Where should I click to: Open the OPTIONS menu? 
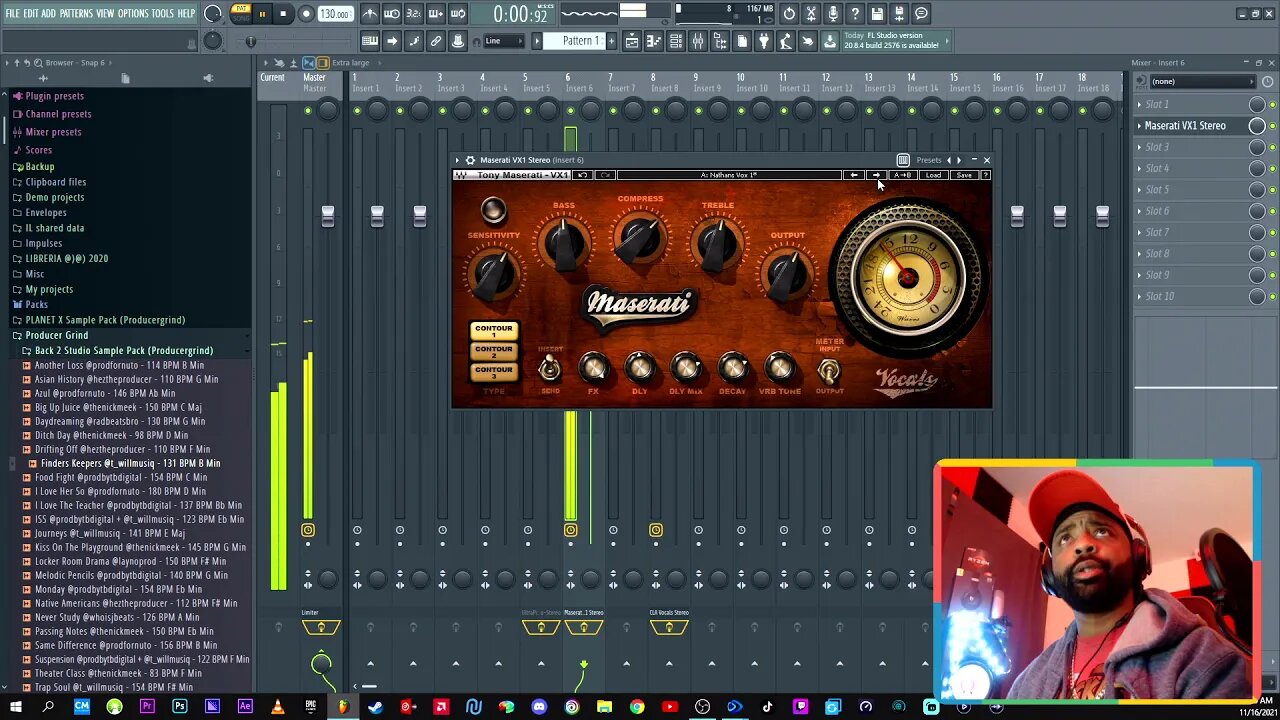(133, 13)
